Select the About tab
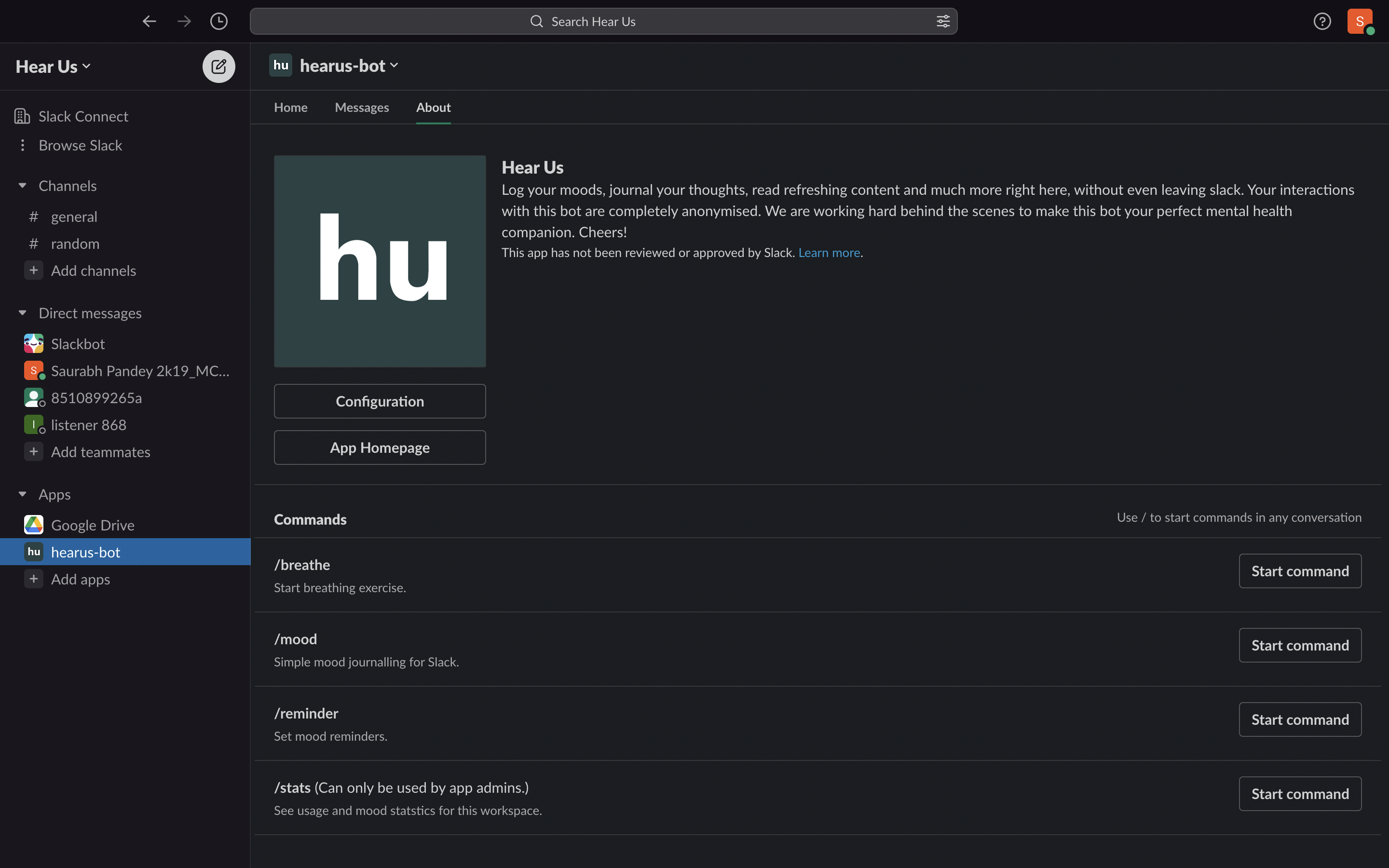The height and width of the screenshot is (868, 1389). [434, 108]
